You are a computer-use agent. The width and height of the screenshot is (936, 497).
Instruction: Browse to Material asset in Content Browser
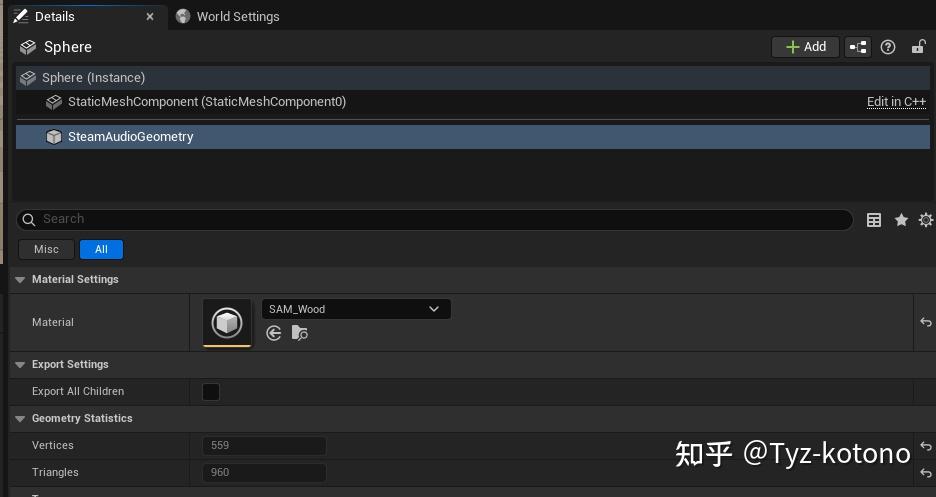pyautogui.click(x=300, y=333)
